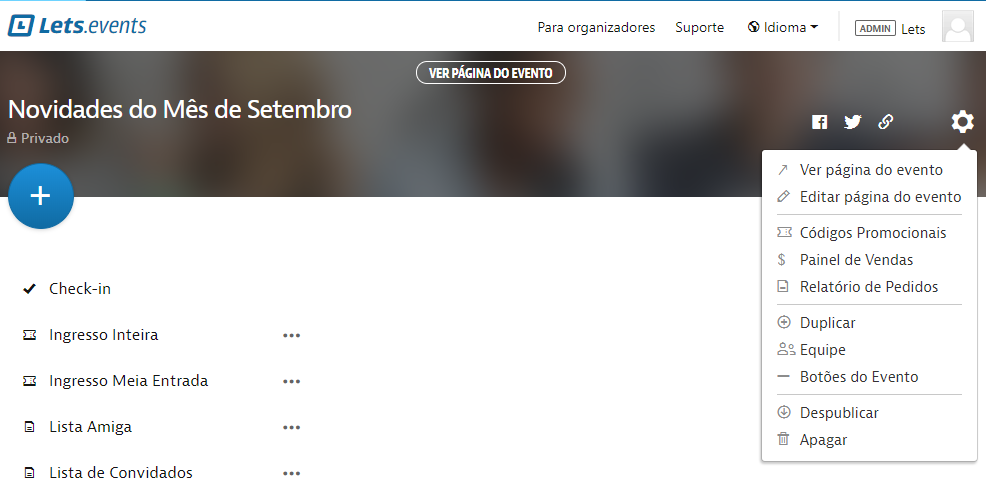Screen dimensions: 986x485
Task: Click the Ver Página do Evento button
Action: coord(490,73)
